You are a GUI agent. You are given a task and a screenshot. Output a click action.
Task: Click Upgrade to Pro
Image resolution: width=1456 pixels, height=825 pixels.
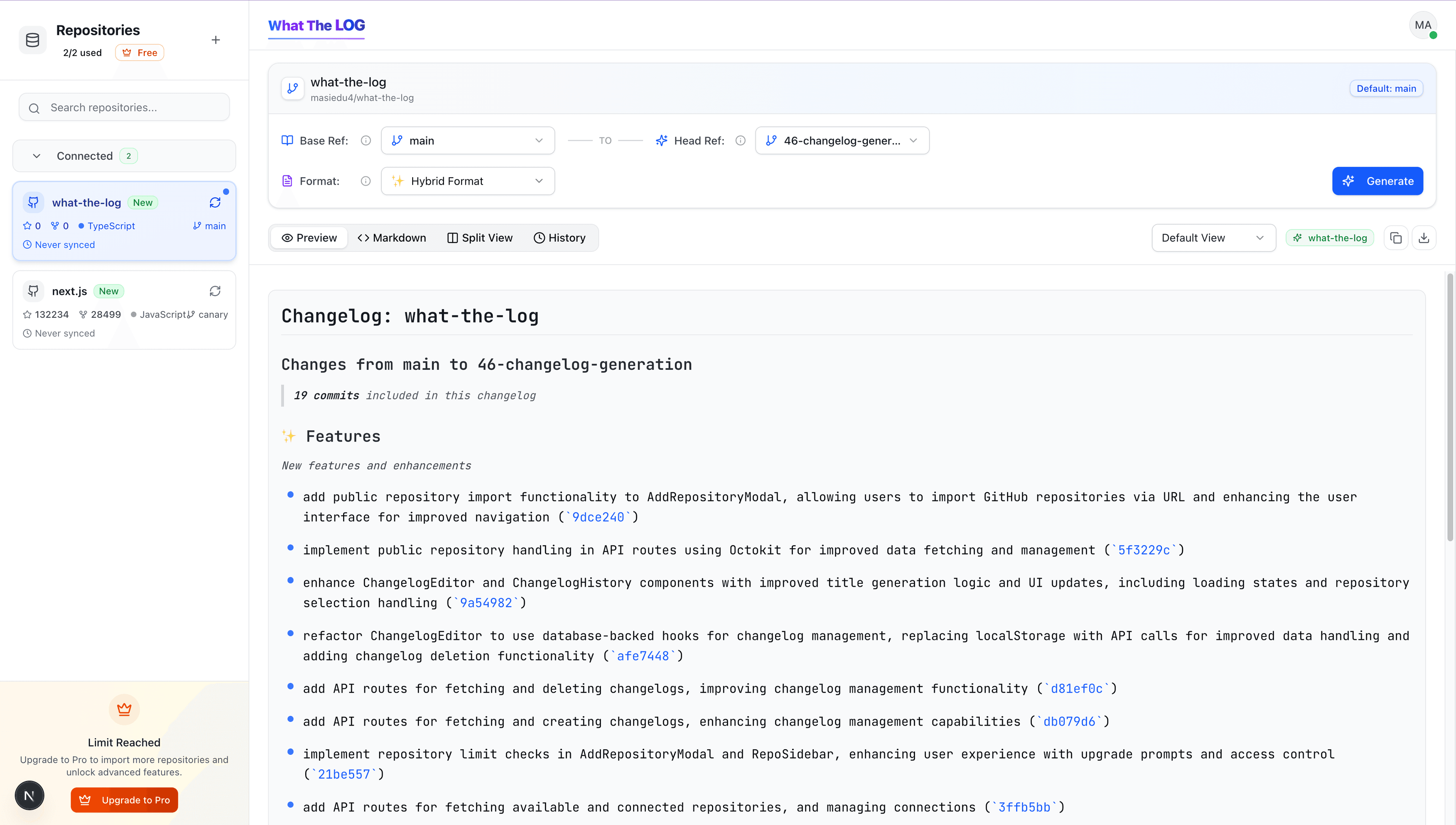click(124, 800)
